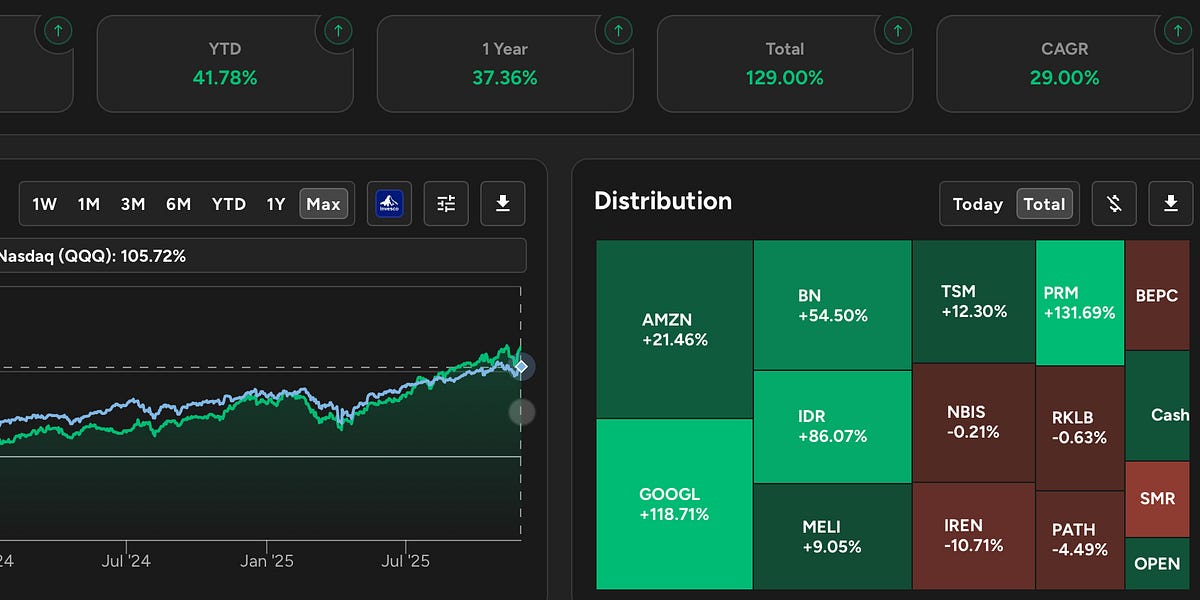This screenshot has width=1200, height=600.
Task: Open chart settings sliders icon
Action: pyautogui.click(x=446, y=204)
